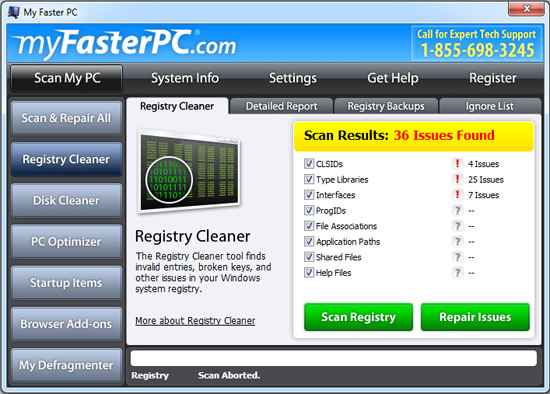Screen dimensions: 550x394
Task: Open the Scan My PC section
Action: tap(67, 78)
